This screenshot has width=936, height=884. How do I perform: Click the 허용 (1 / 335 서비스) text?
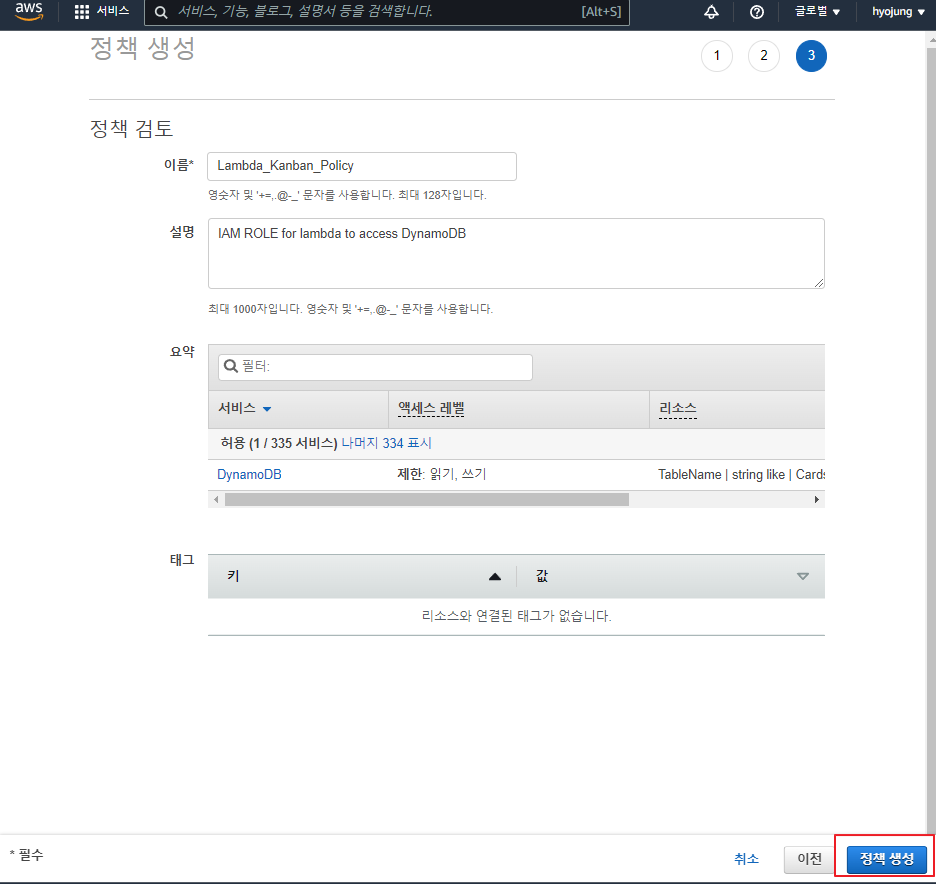click(279, 443)
